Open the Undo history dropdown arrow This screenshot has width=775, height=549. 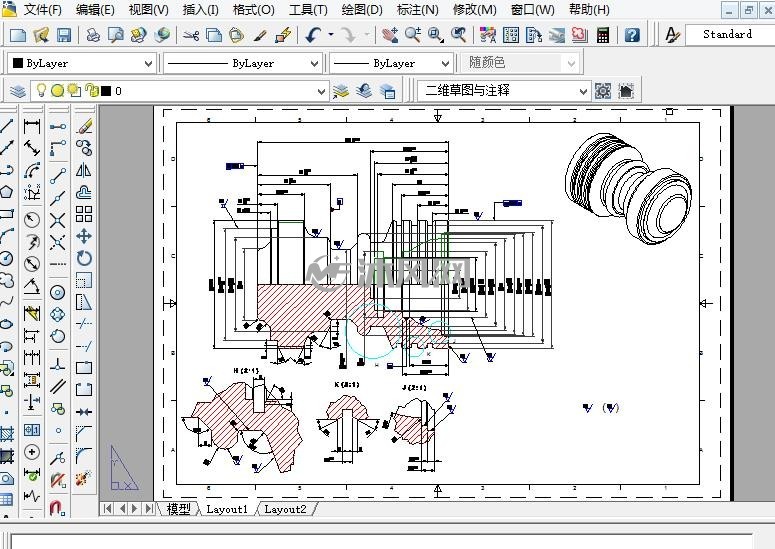(331, 35)
